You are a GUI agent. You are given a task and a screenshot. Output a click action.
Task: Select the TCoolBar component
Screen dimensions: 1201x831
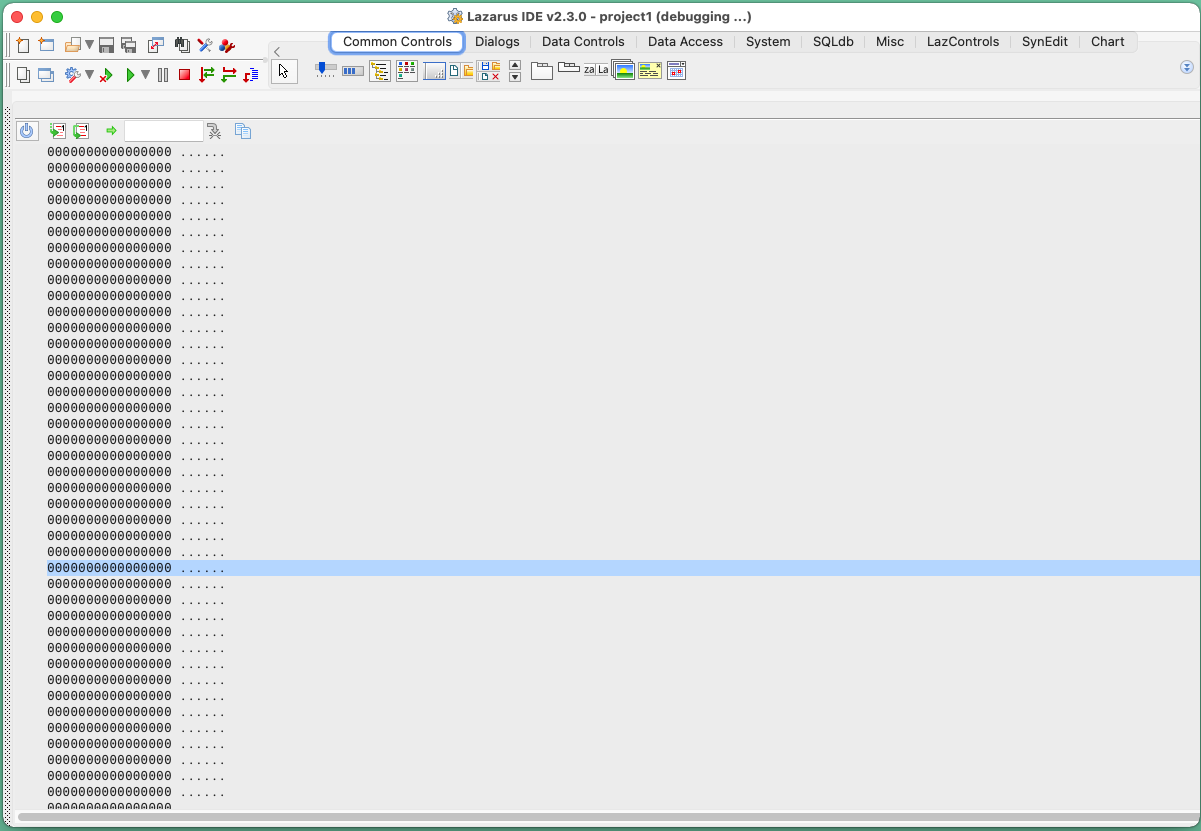coord(489,71)
